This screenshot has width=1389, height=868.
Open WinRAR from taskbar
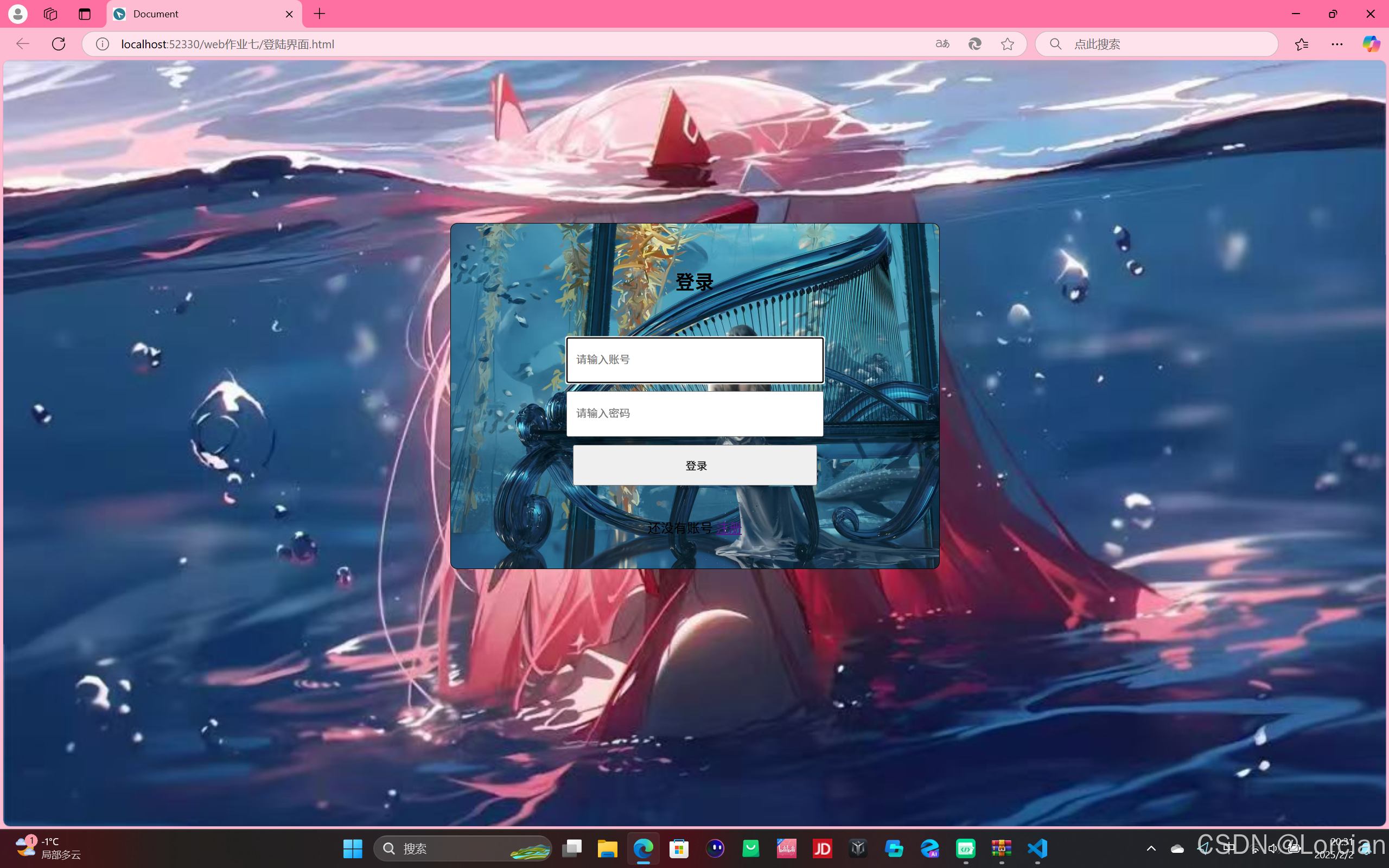1002,848
